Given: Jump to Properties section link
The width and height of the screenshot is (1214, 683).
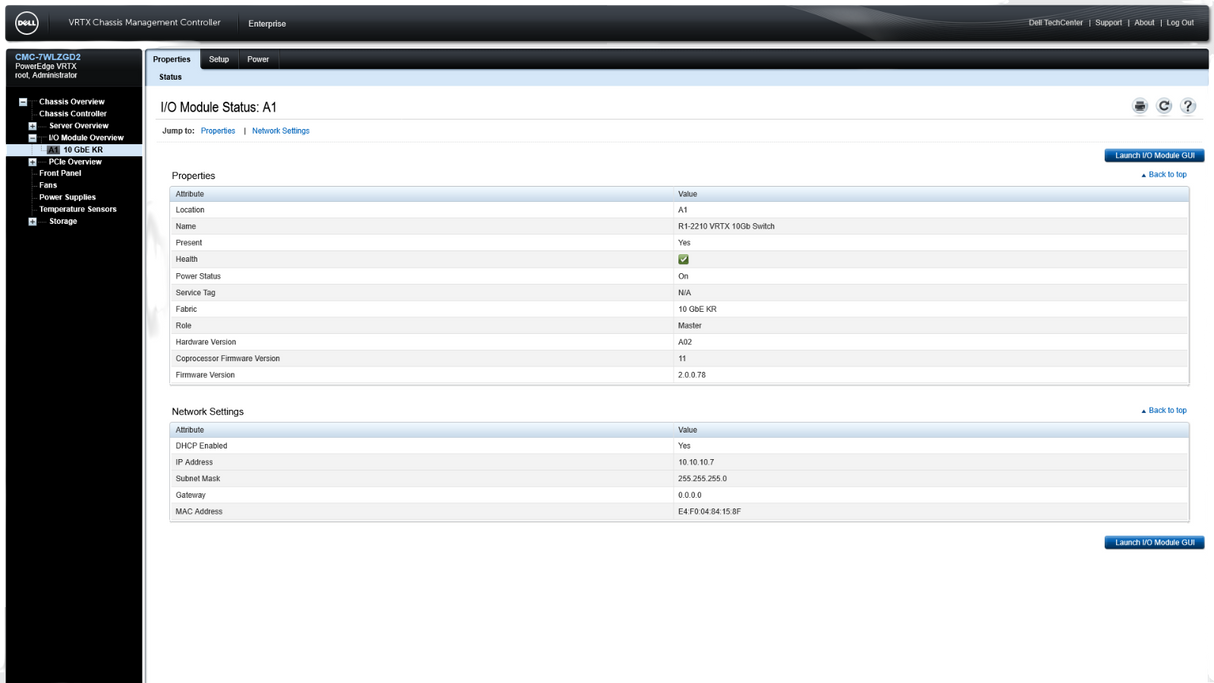Looking at the screenshot, I should pos(218,131).
